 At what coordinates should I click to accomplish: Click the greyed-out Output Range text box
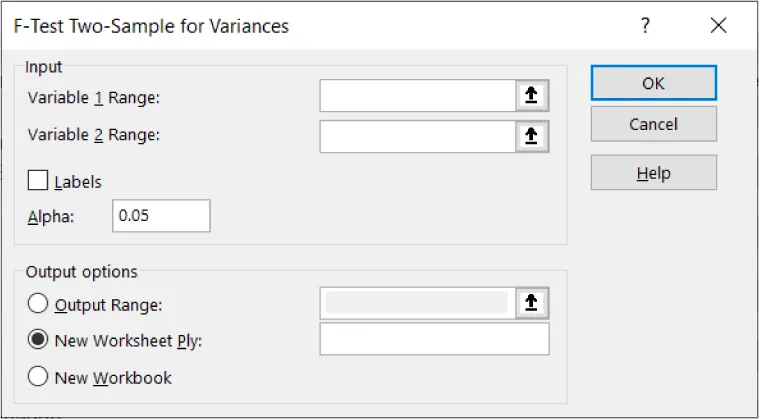point(417,303)
